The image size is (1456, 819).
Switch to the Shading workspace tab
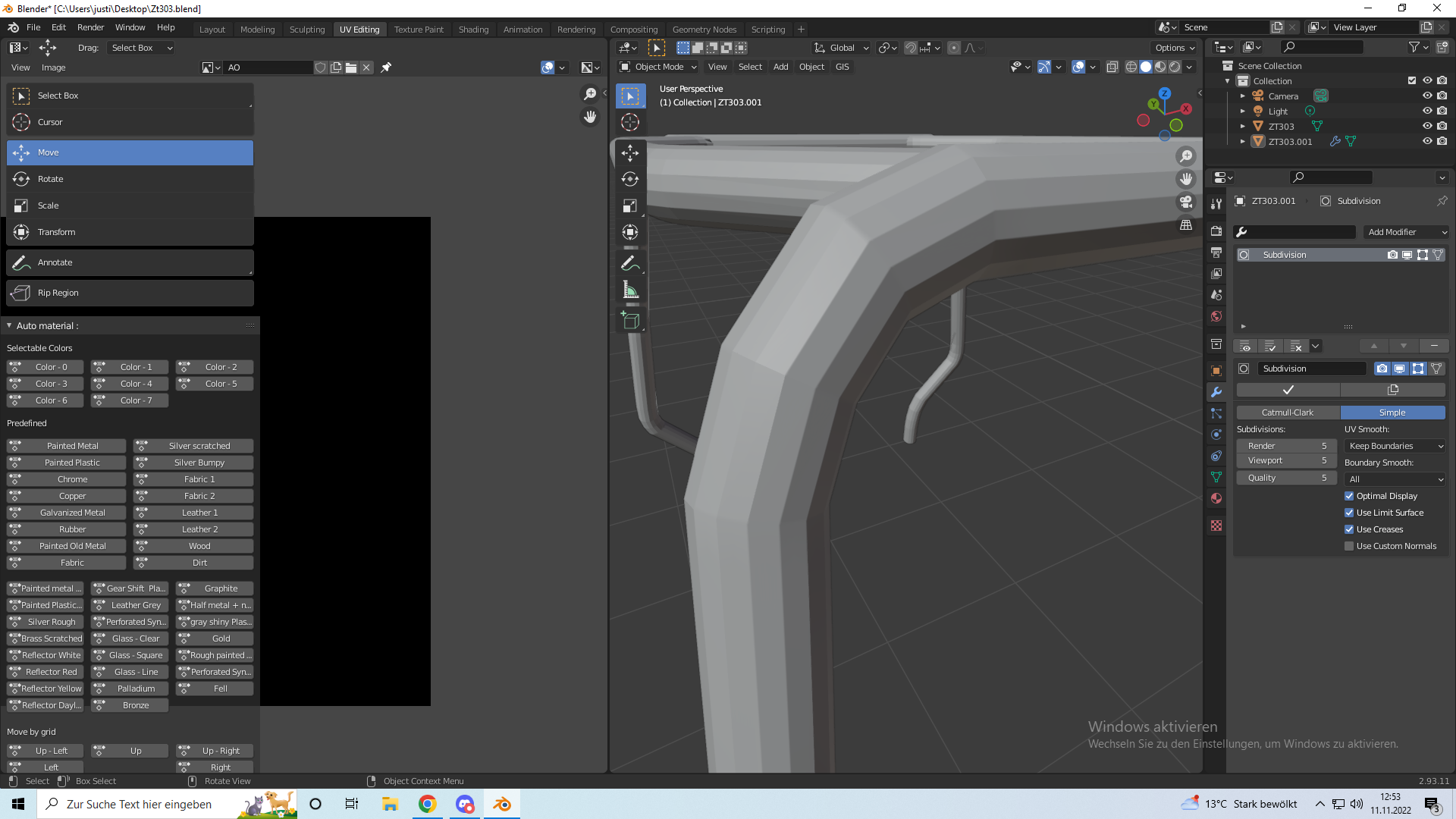click(x=473, y=30)
